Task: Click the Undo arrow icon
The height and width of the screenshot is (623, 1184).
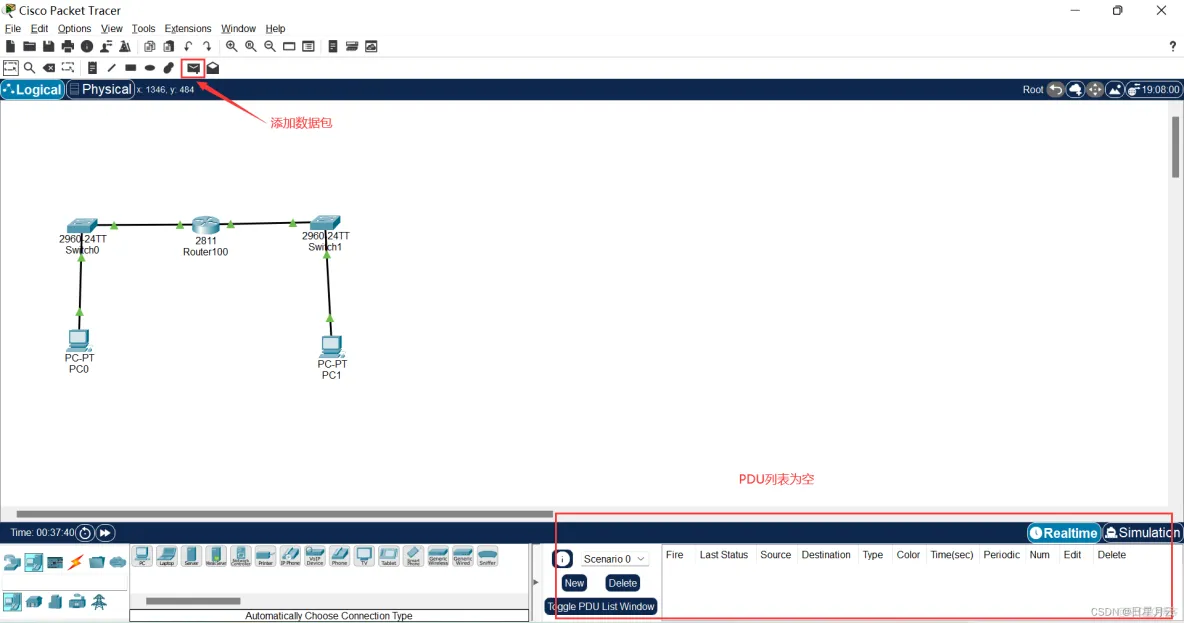Action: pyautogui.click(x=188, y=47)
